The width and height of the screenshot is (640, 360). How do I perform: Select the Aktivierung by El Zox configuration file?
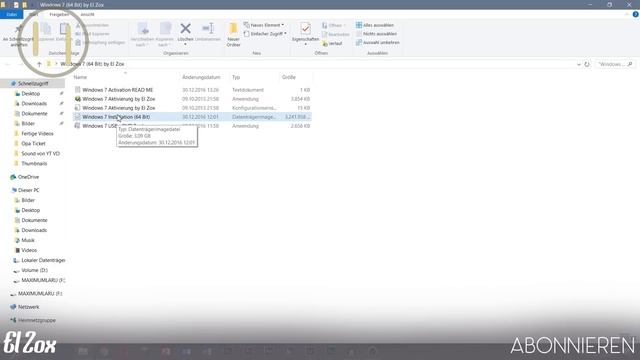[192, 108]
